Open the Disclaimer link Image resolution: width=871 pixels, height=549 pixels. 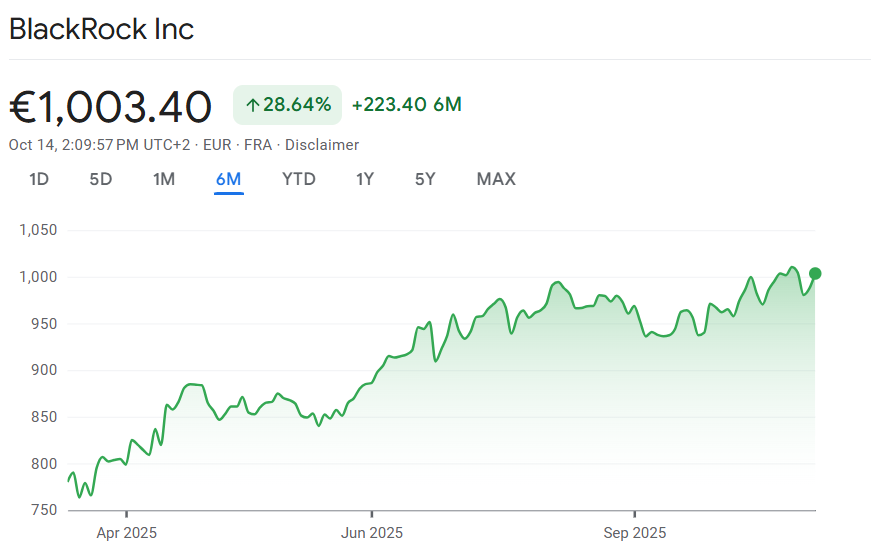pyautogui.click(x=322, y=145)
